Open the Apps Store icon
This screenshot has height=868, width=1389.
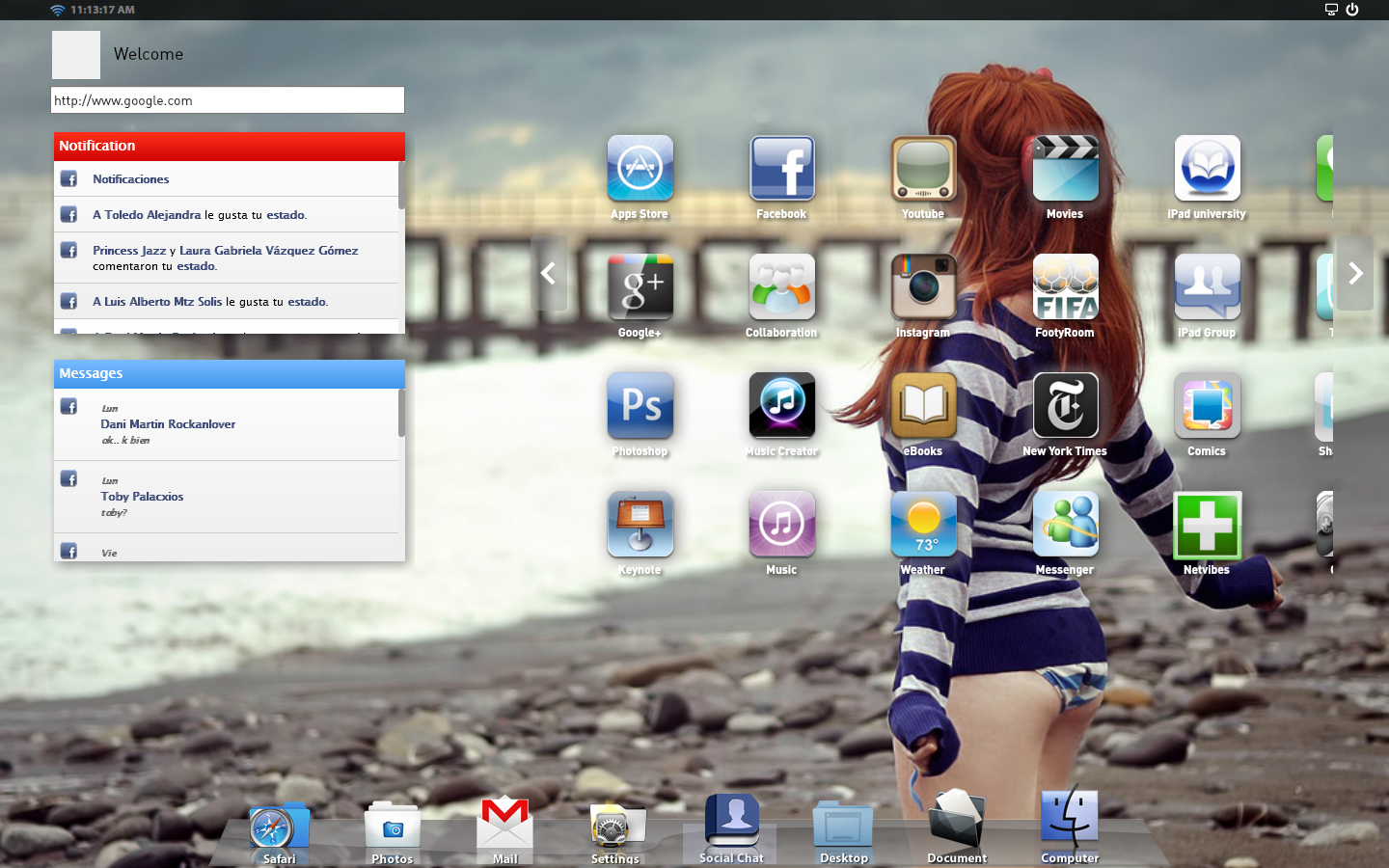640,168
